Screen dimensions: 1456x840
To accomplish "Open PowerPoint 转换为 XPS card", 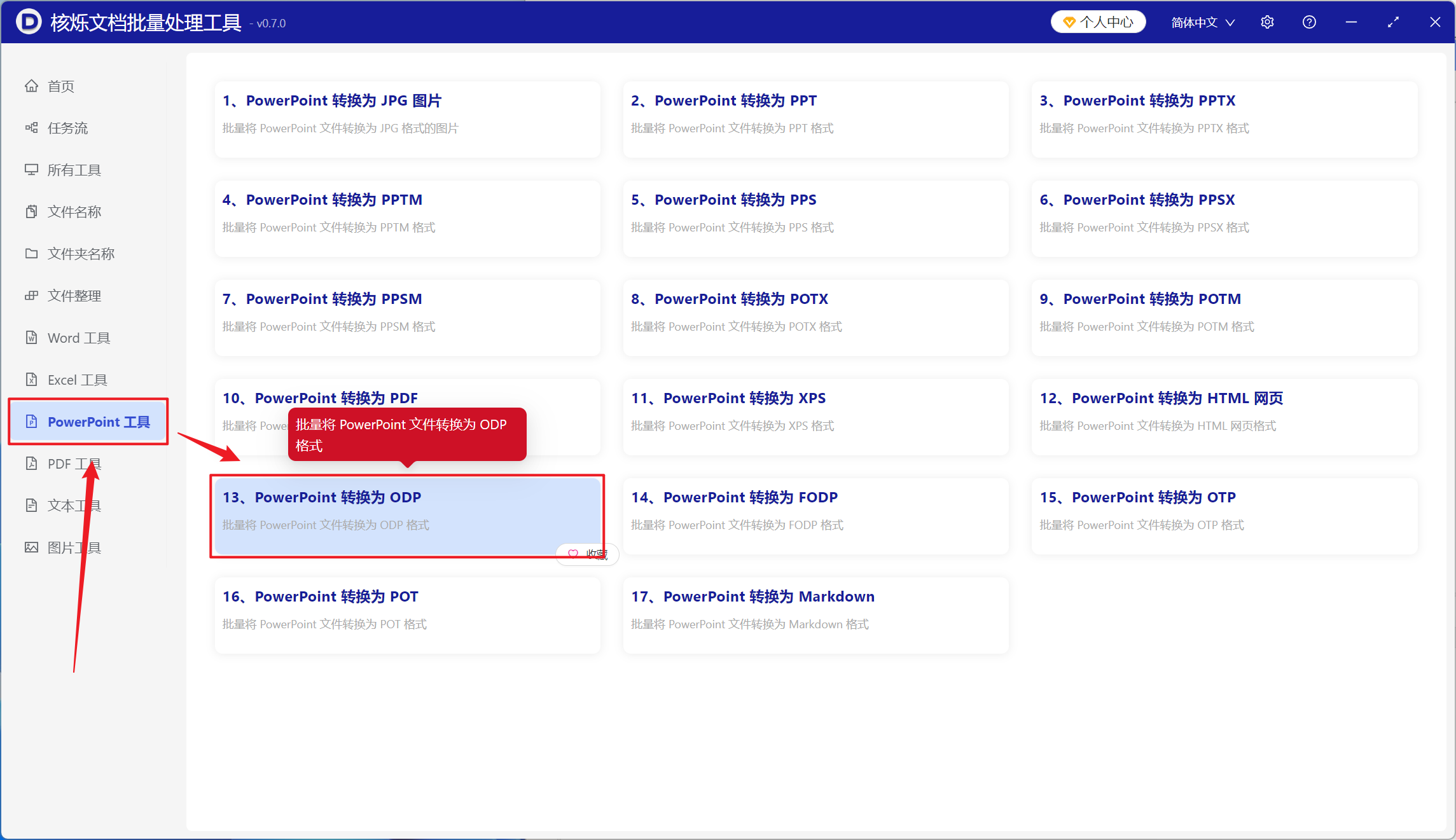I will coord(816,417).
